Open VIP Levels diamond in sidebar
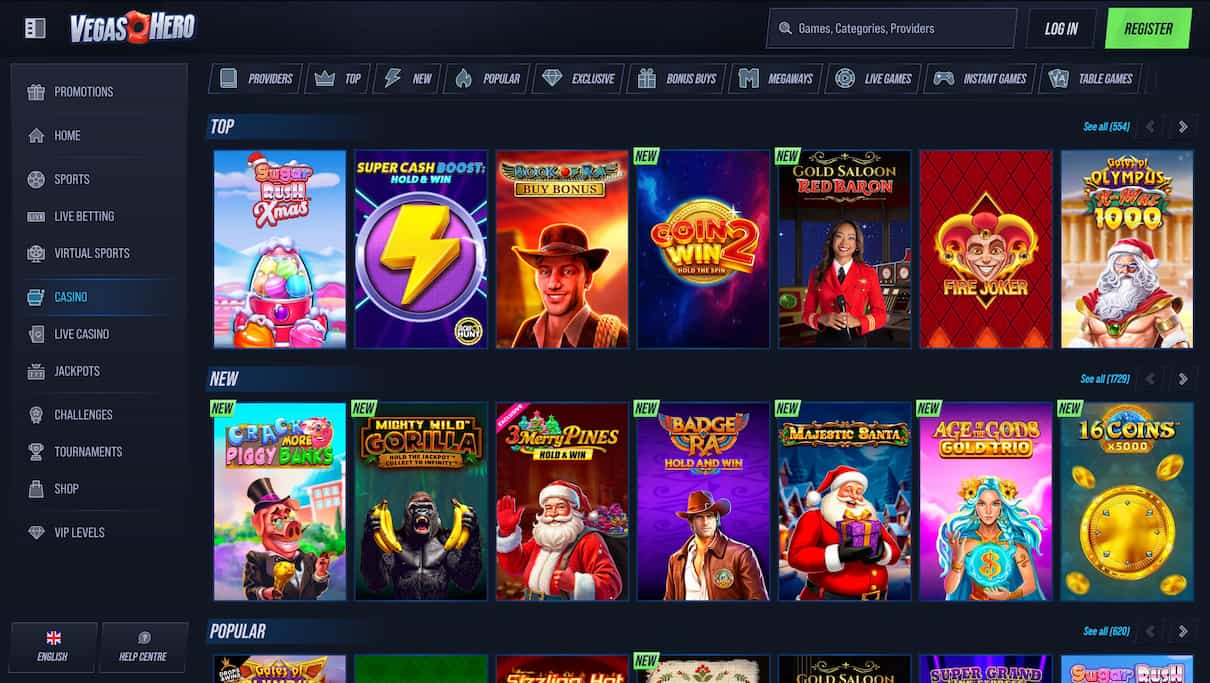This screenshot has height=683, width=1210. pyautogui.click(x=36, y=533)
